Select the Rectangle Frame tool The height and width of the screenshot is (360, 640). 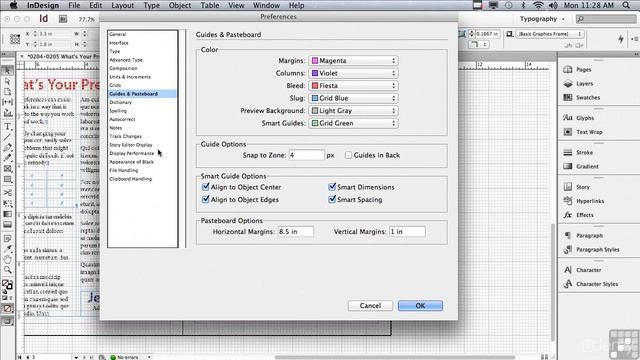pyautogui.click(x=7, y=169)
